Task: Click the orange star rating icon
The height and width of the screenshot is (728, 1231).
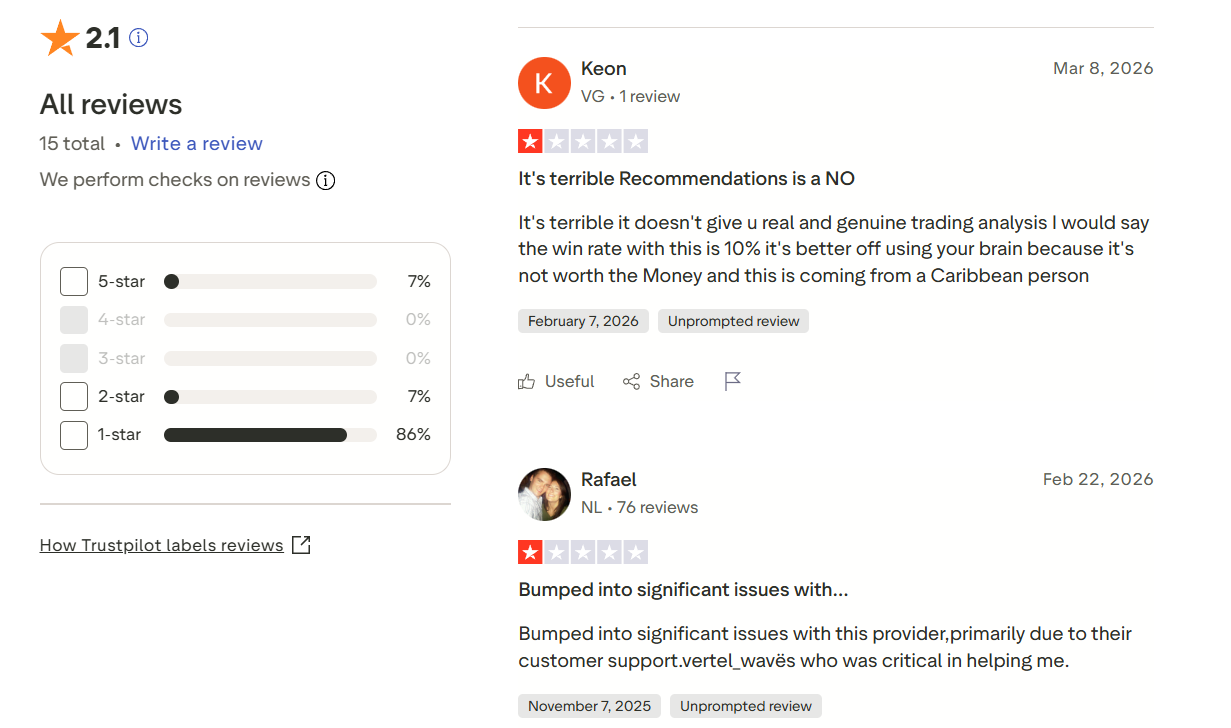Action: click(59, 38)
